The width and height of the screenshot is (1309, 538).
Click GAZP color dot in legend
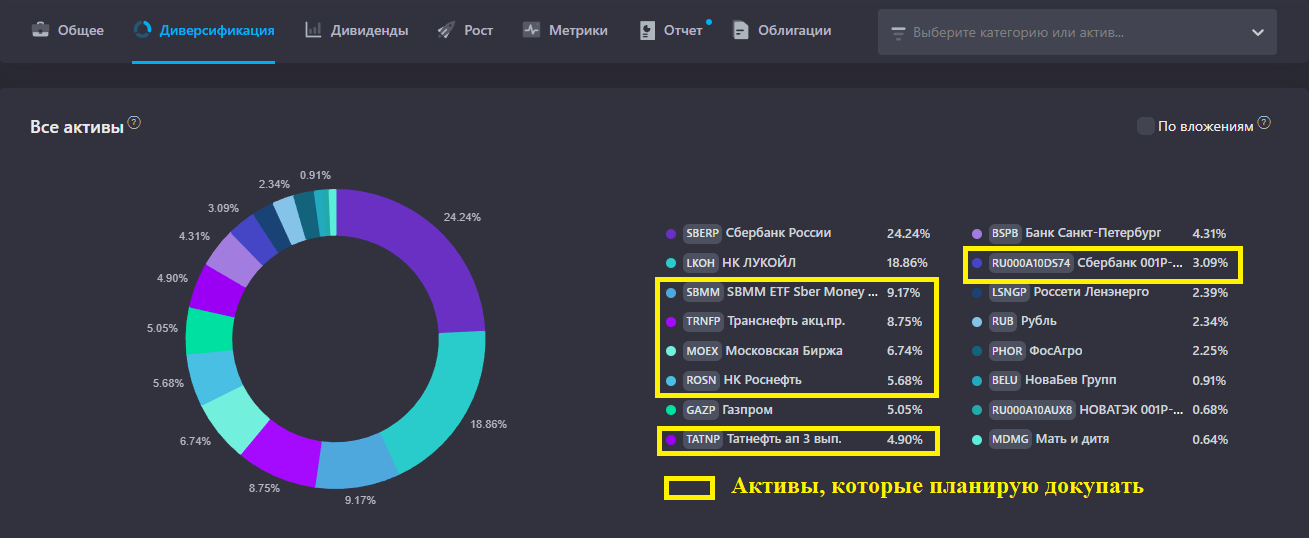(x=671, y=410)
